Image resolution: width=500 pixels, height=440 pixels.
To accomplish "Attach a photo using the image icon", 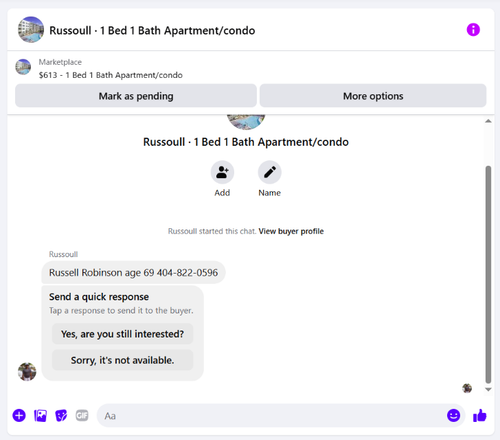I will [40, 416].
